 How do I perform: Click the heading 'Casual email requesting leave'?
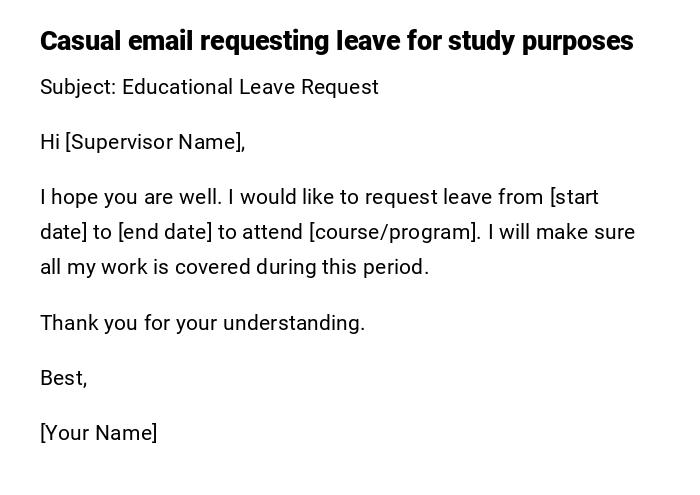tap(336, 41)
